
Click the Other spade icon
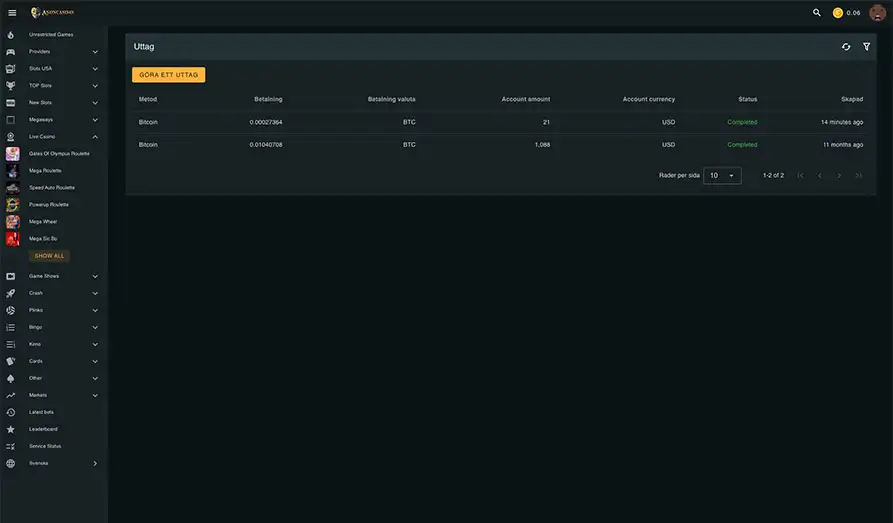click(10, 378)
